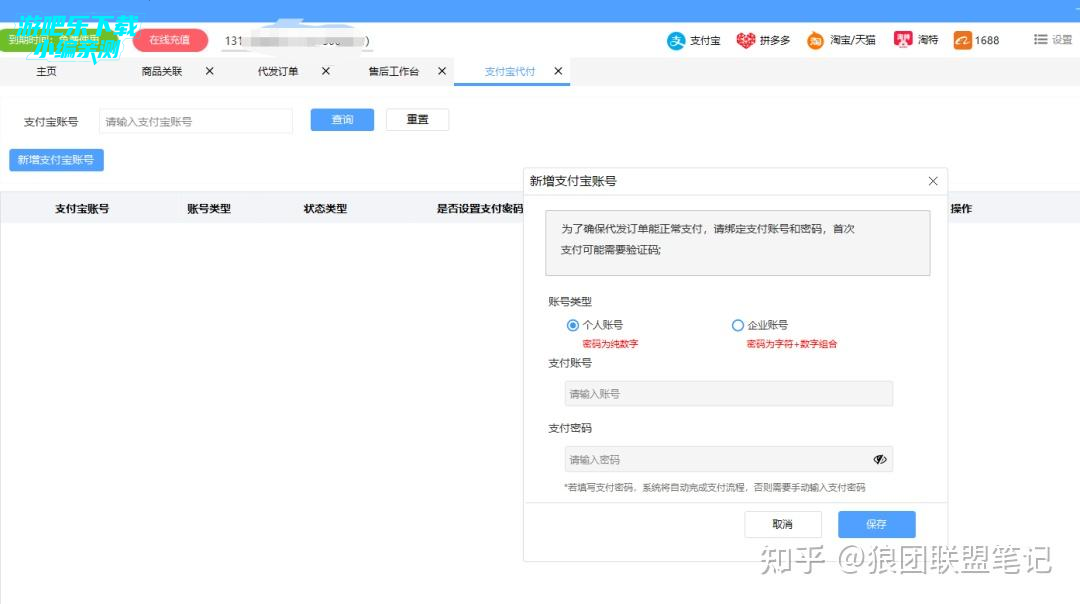
Task: Click the 查询 search button
Action: click(342, 120)
